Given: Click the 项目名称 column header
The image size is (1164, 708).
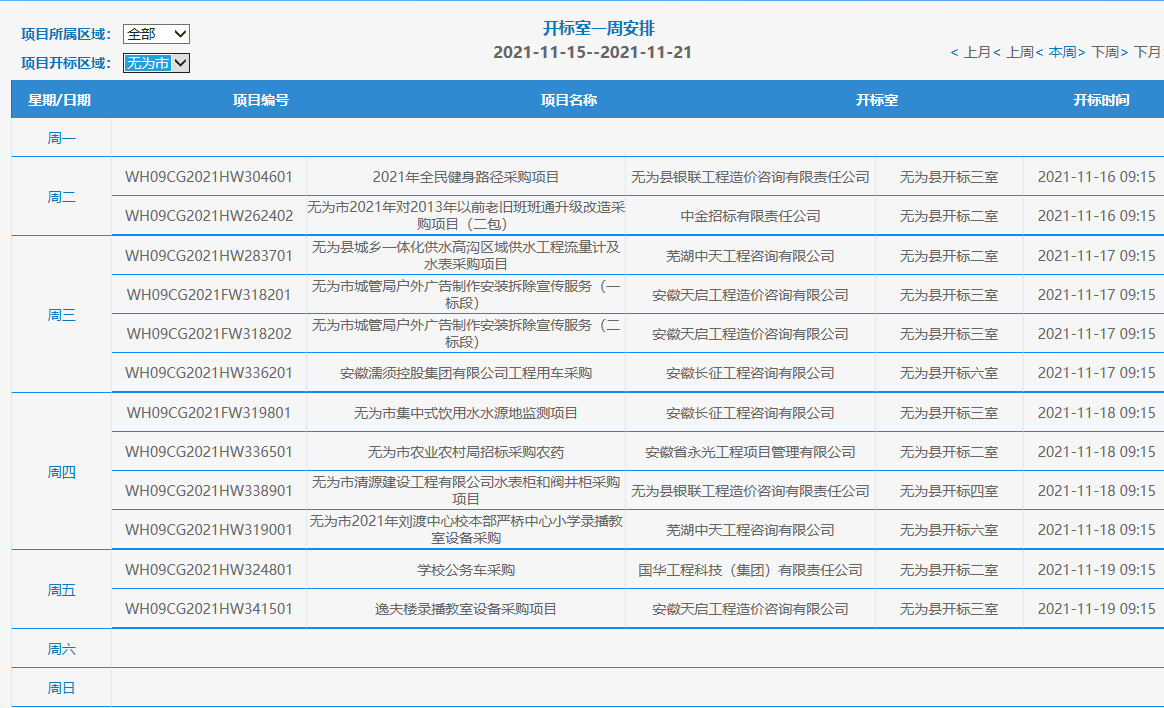Looking at the screenshot, I should pos(569,100).
